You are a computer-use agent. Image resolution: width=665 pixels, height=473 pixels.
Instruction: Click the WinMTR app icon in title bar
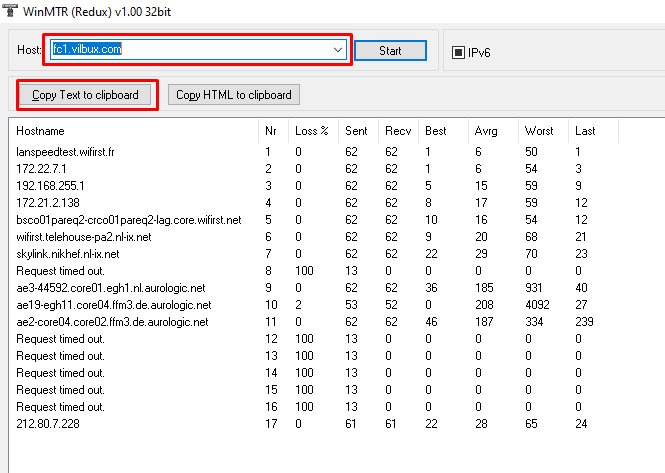tap(12, 10)
